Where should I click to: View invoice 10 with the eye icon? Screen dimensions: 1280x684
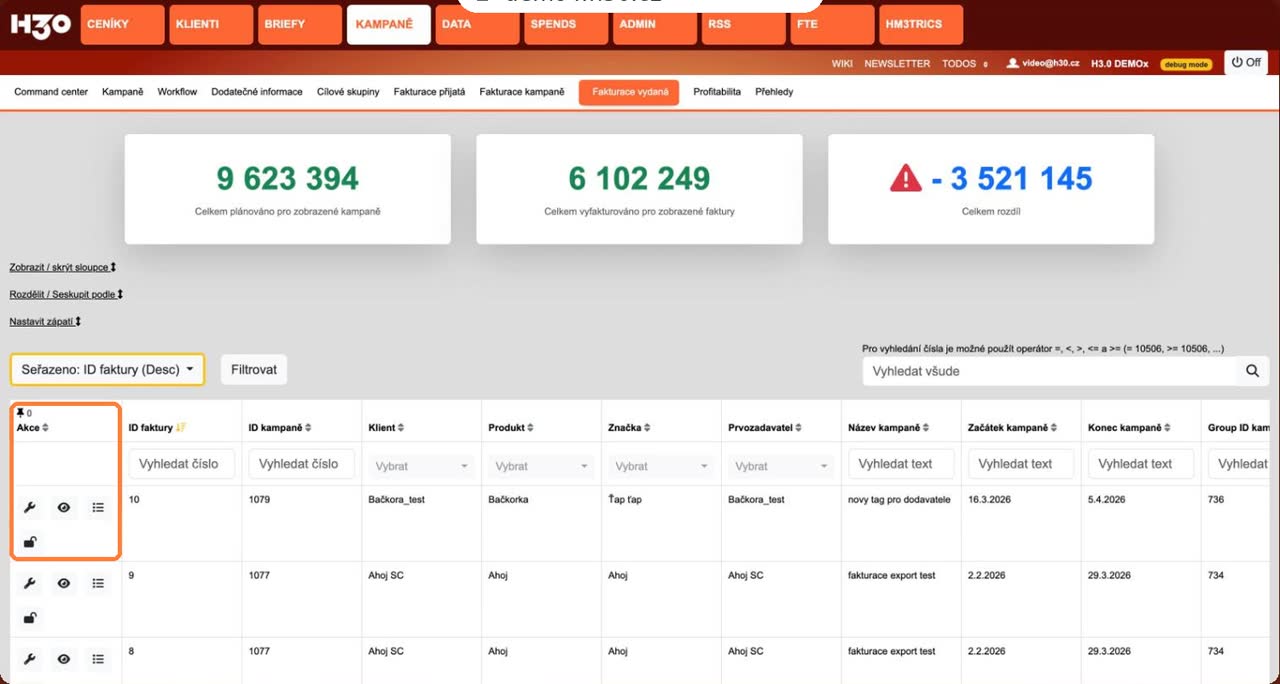coord(64,508)
